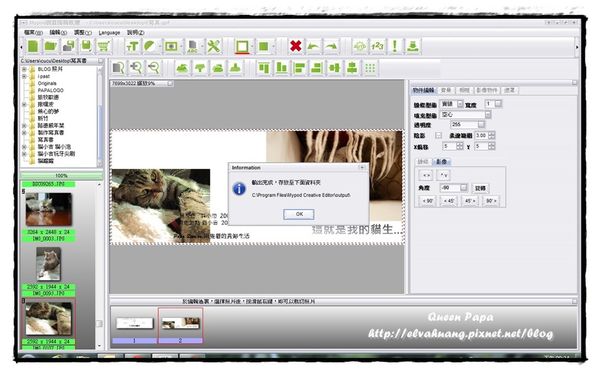Click the green exclamation mark icon
This screenshot has width=600, height=375.
[x=395, y=46]
